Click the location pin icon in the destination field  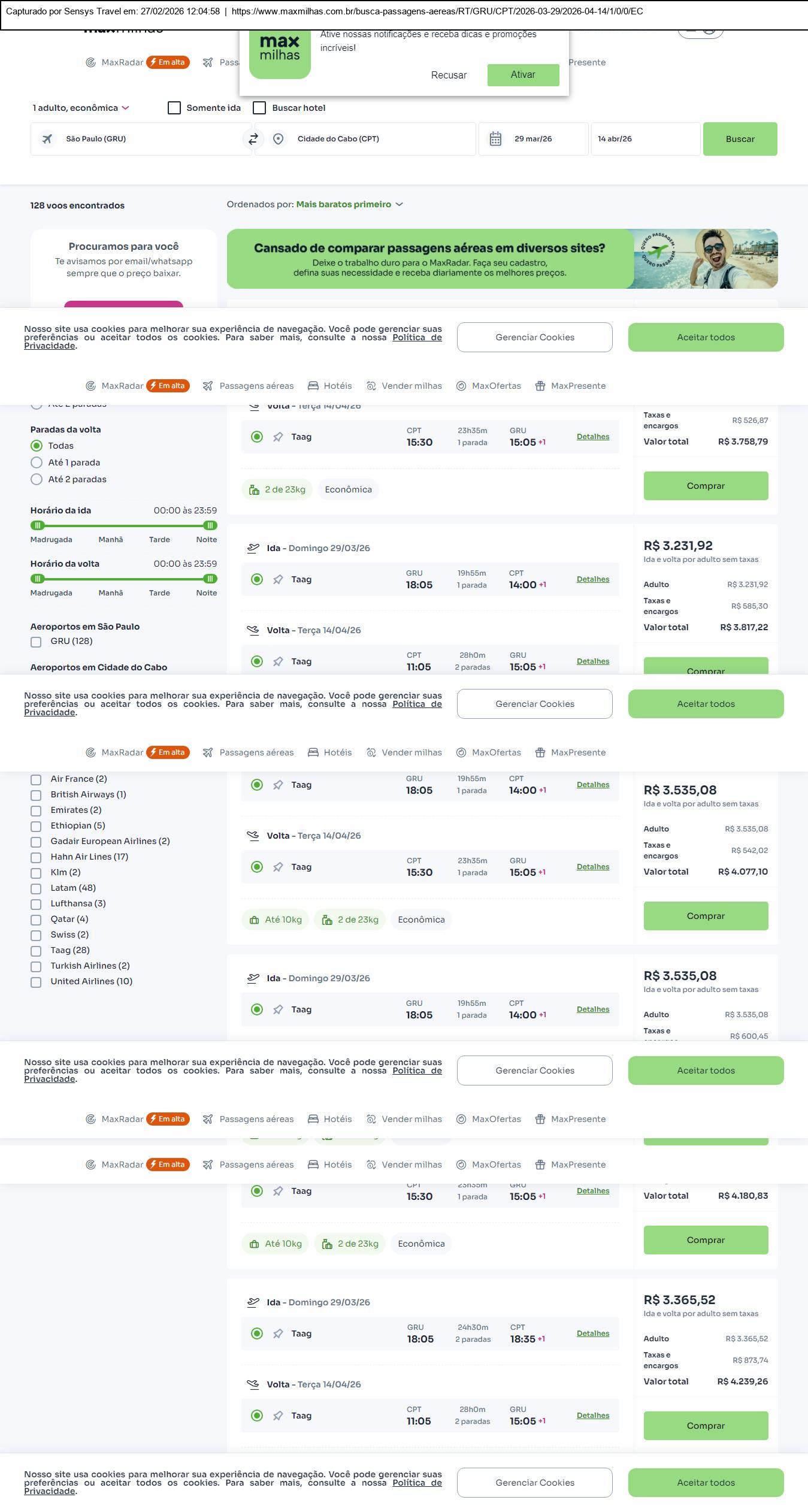point(278,139)
